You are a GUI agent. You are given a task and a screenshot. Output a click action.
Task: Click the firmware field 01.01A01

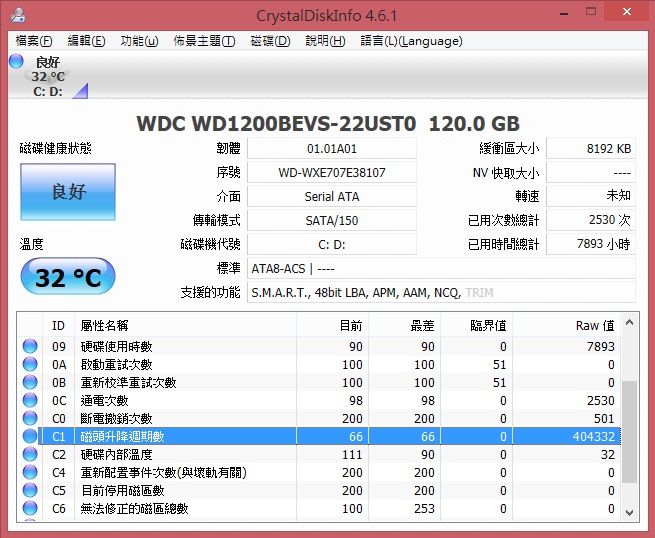(332, 148)
